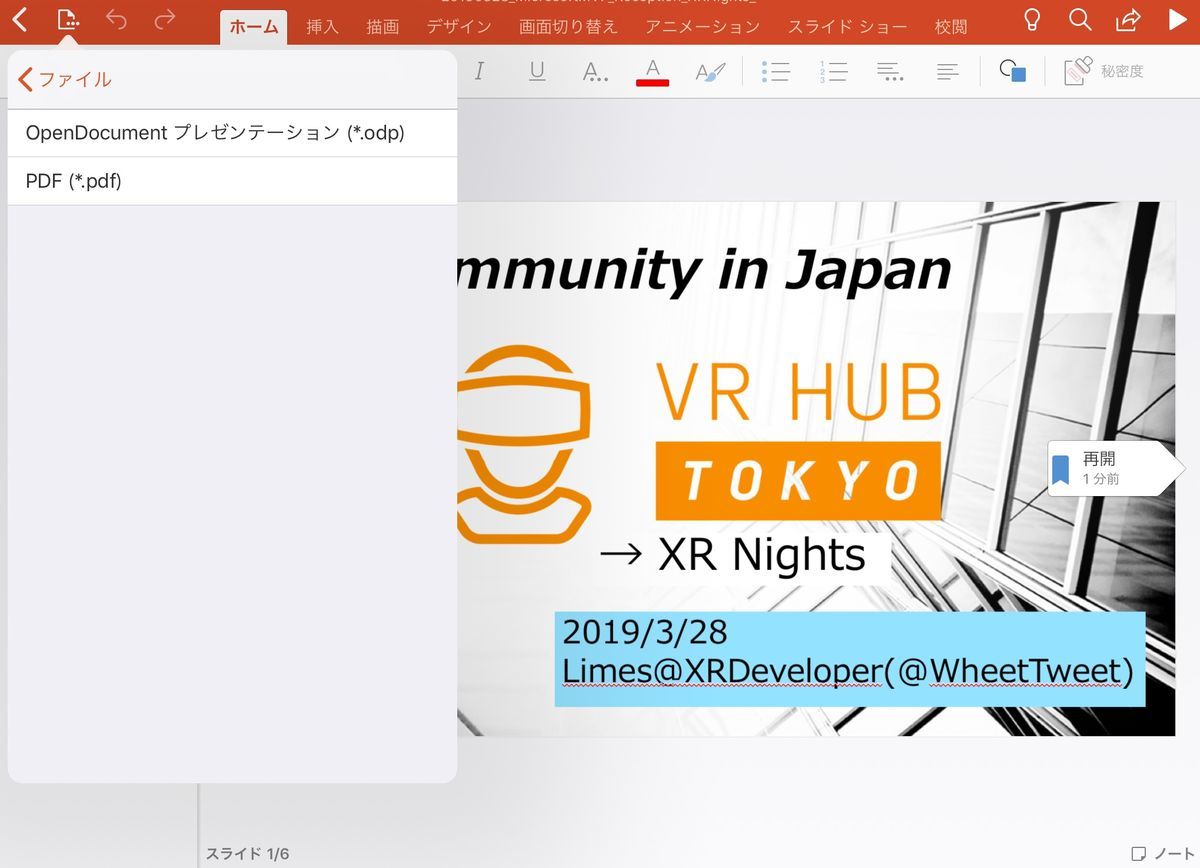Open text styles brush icon
The width and height of the screenshot is (1200, 868).
[x=710, y=71]
